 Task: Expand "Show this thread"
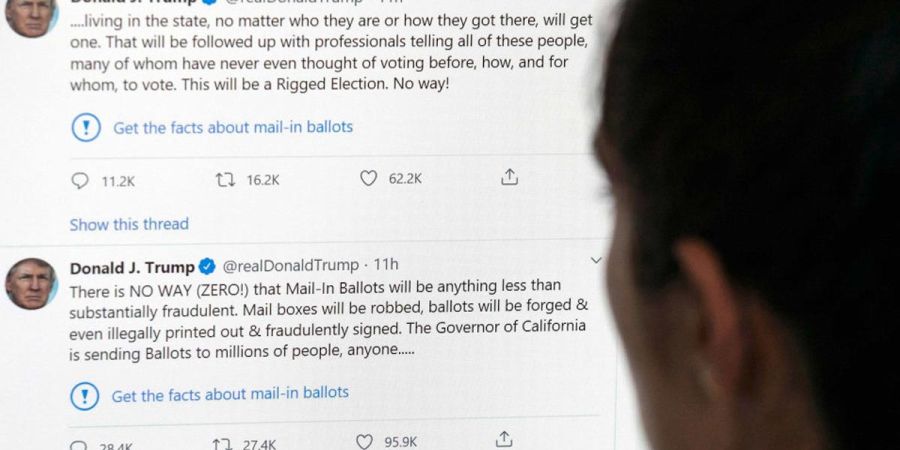(129, 224)
